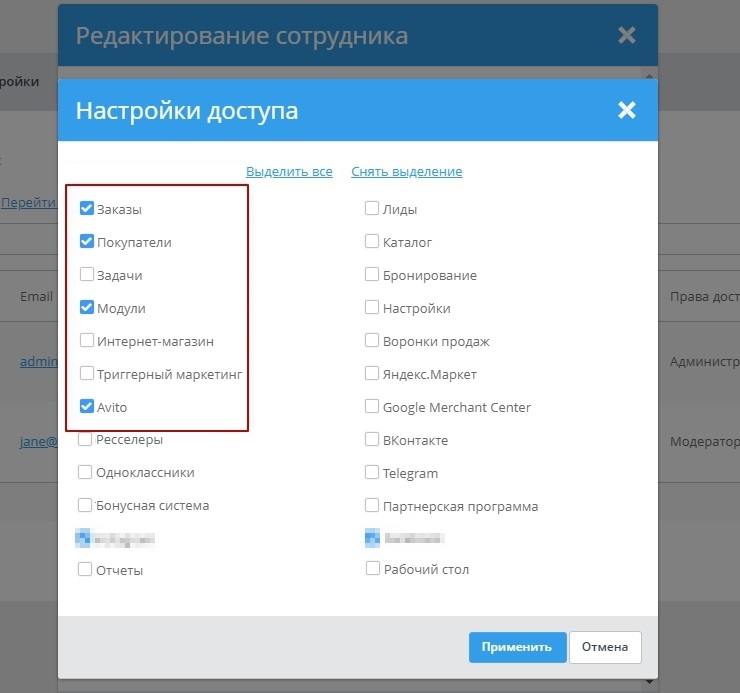Check the Telegram access checkbox

click(372, 473)
